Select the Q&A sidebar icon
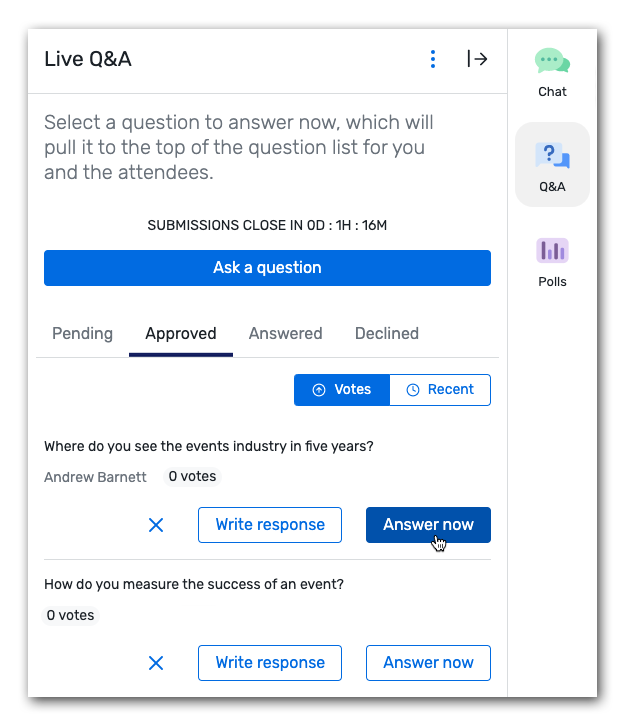The width and height of the screenshot is (630, 728). [x=552, y=165]
